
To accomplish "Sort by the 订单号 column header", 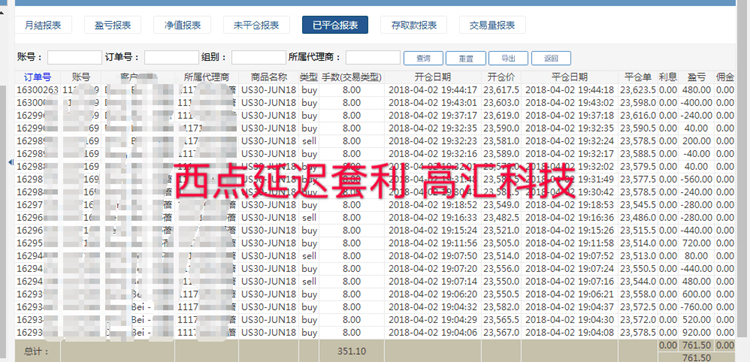I will tap(37, 77).
